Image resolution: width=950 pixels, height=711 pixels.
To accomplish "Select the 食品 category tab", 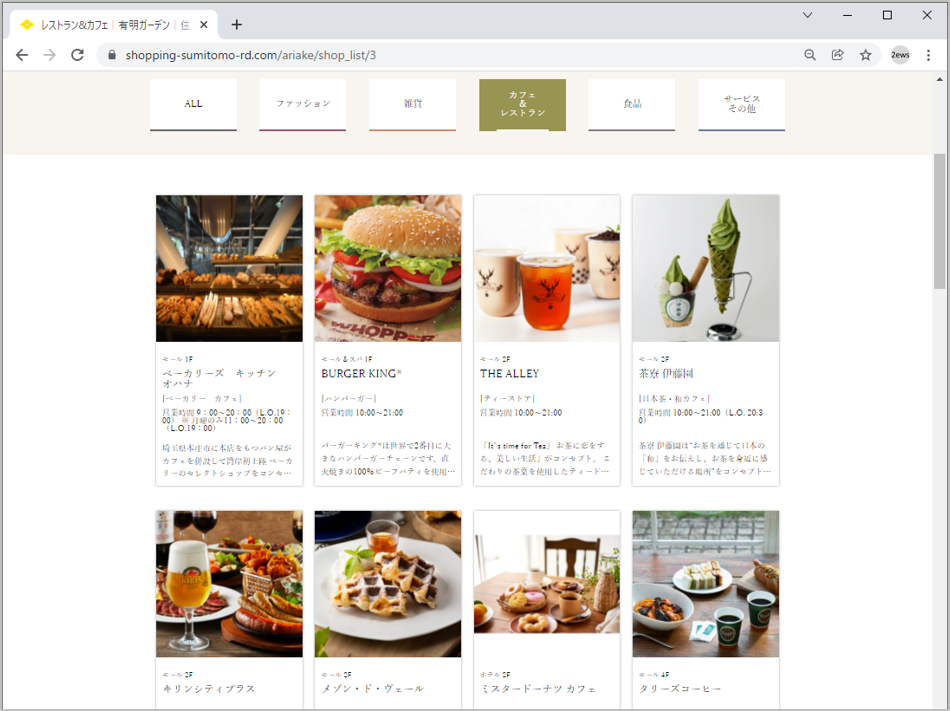I will (632, 104).
